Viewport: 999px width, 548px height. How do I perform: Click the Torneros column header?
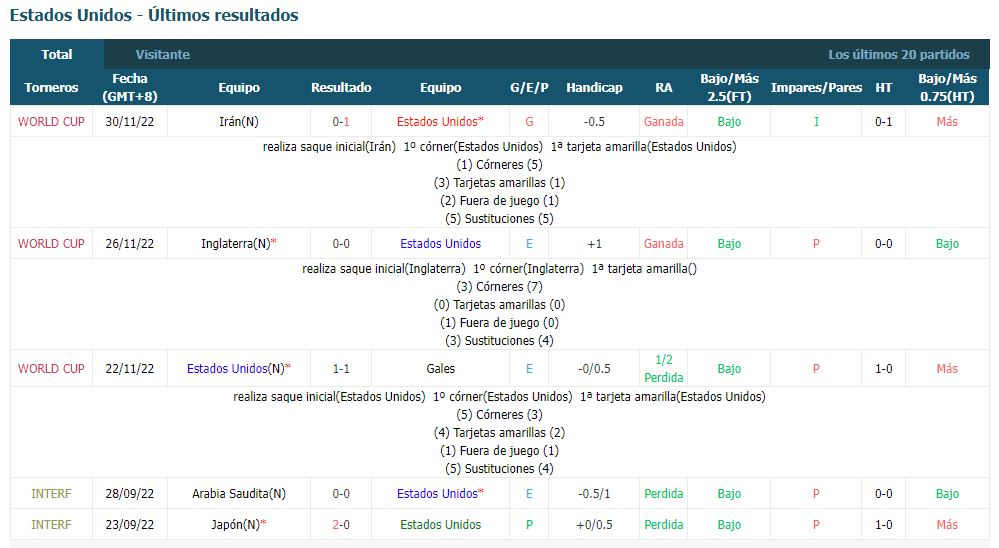51,87
